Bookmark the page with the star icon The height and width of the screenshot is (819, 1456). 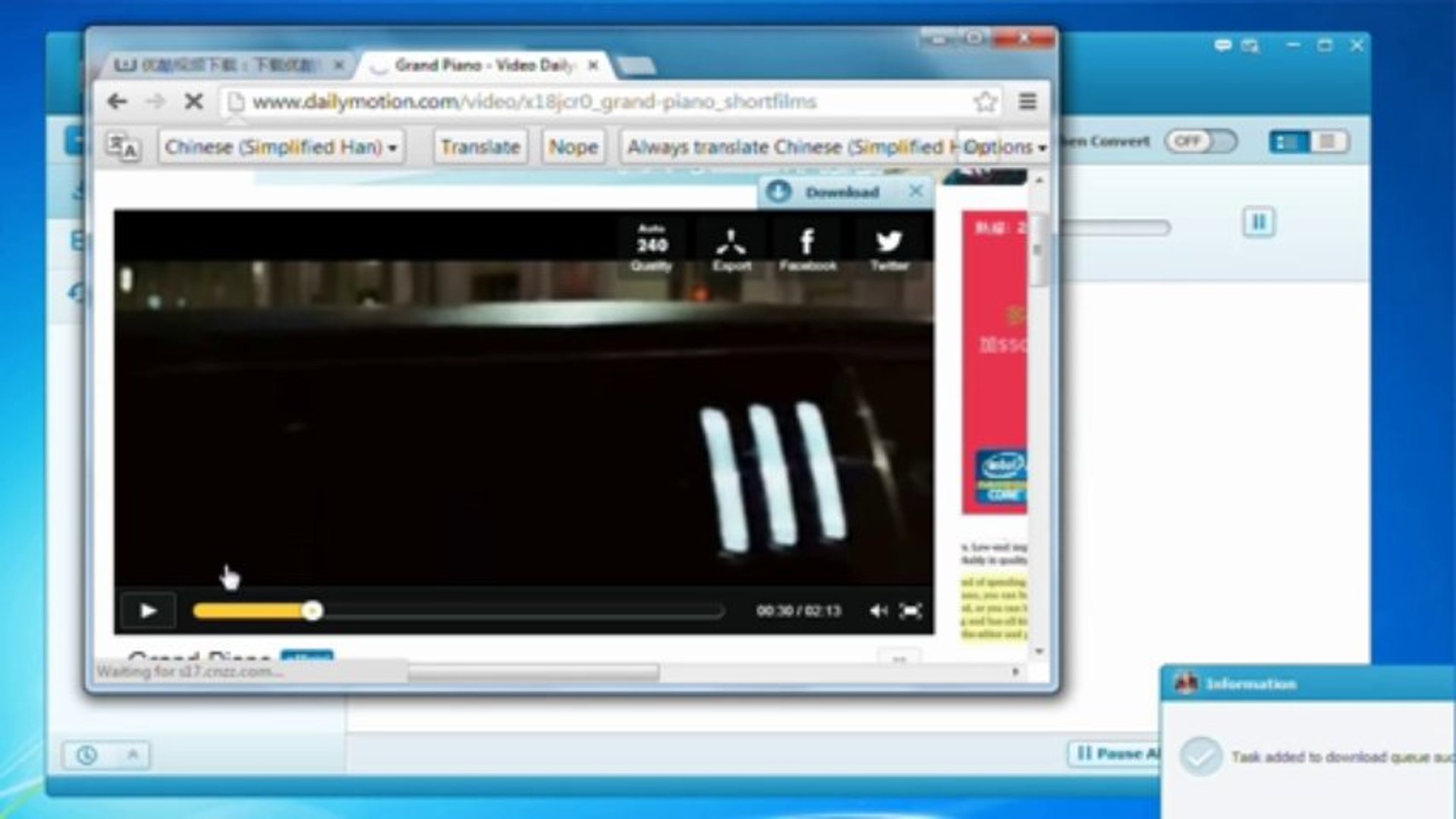(984, 101)
